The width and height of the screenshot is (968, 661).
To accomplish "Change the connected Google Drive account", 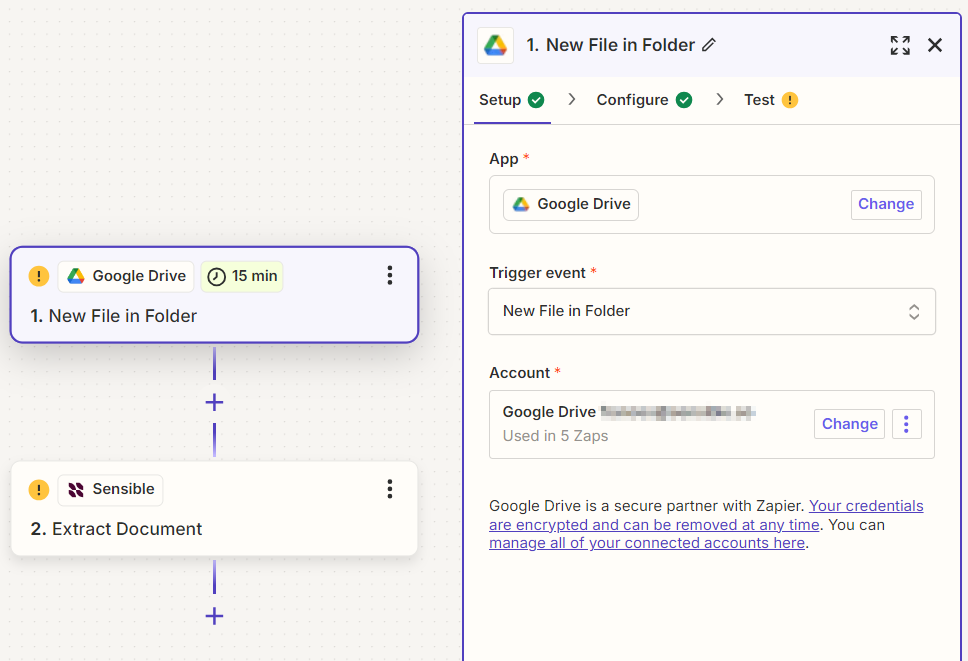I will click(849, 424).
